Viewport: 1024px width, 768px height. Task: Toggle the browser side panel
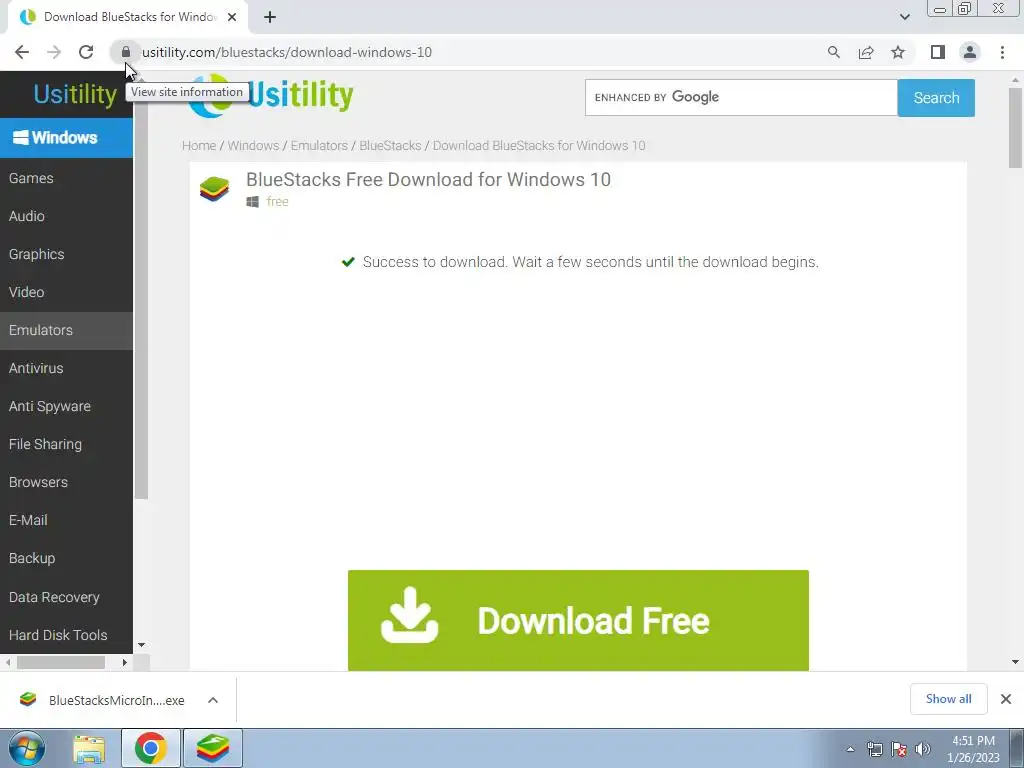coord(938,52)
